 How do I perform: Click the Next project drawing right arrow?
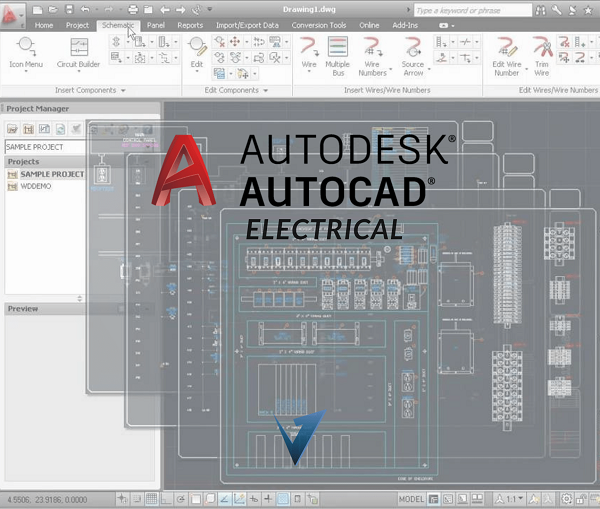[x=181, y=10]
